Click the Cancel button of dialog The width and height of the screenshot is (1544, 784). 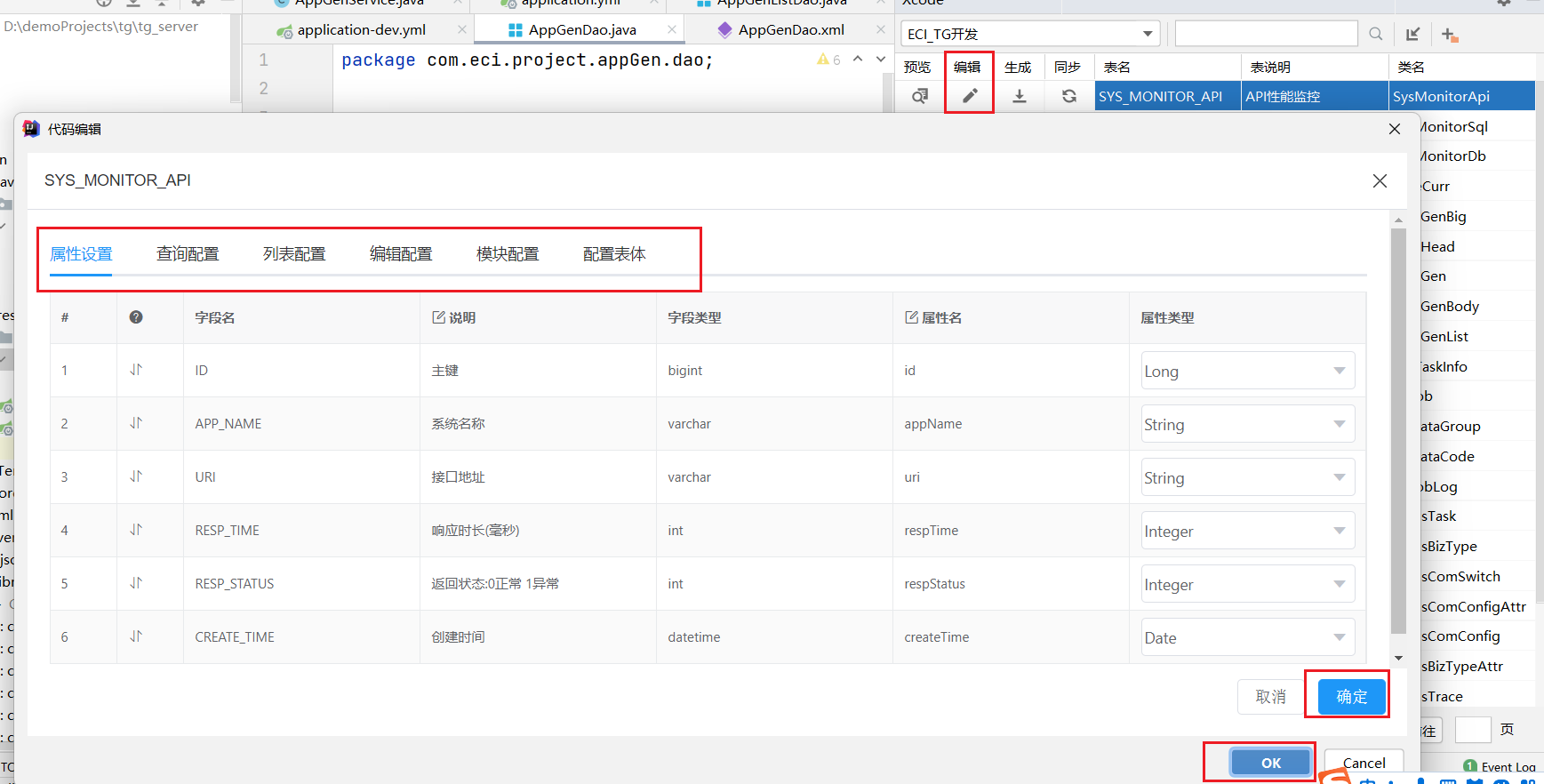tap(1364, 763)
